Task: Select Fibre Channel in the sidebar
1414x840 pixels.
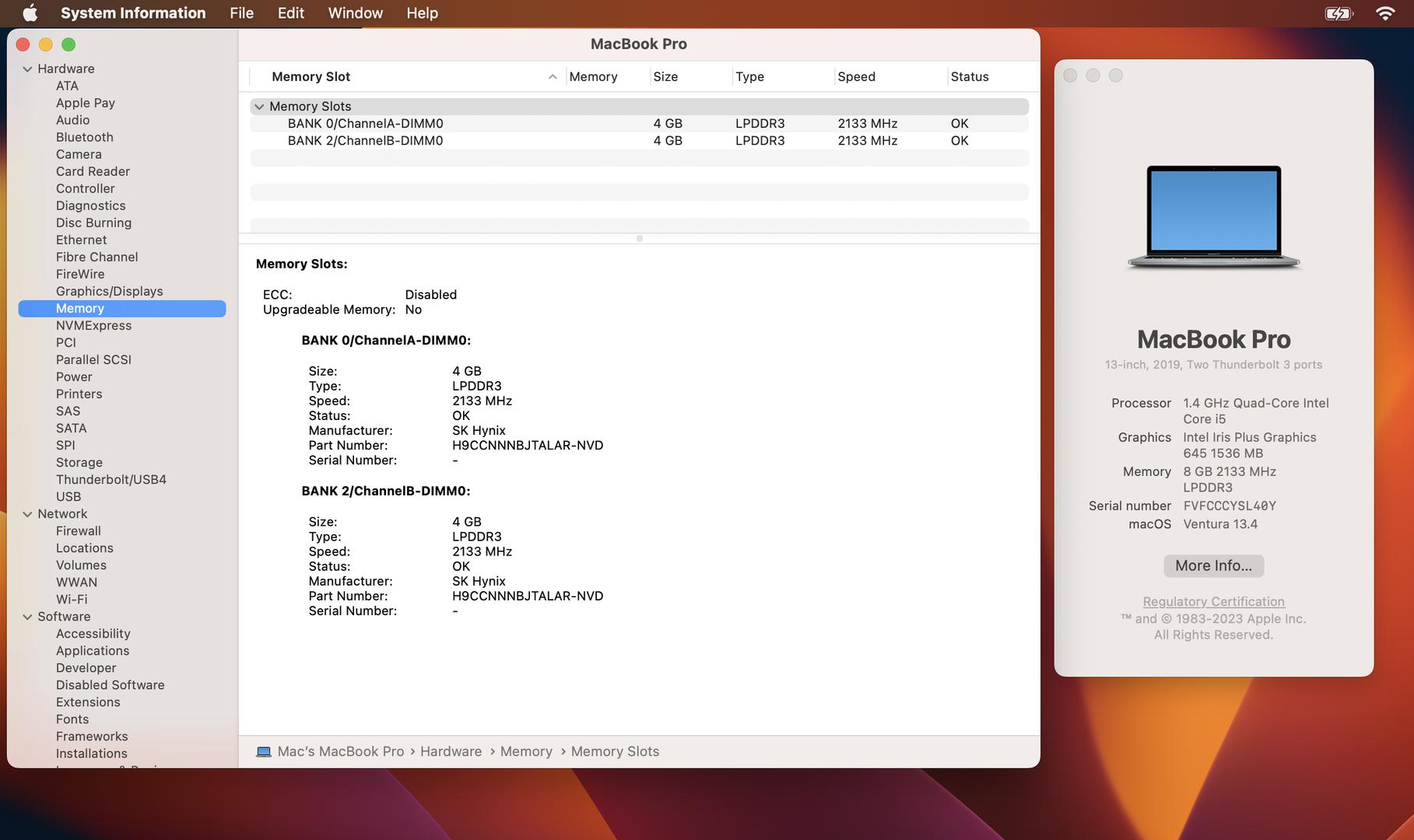Action: [96, 257]
